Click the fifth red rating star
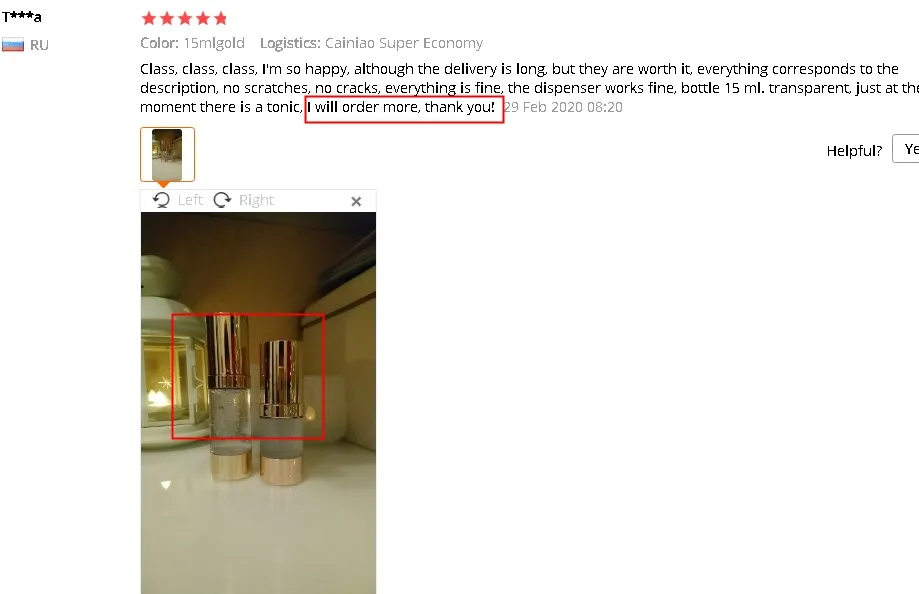 click(x=220, y=19)
